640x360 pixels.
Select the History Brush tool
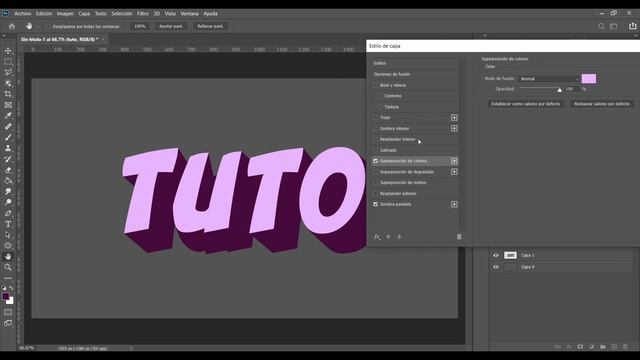(x=8, y=159)
